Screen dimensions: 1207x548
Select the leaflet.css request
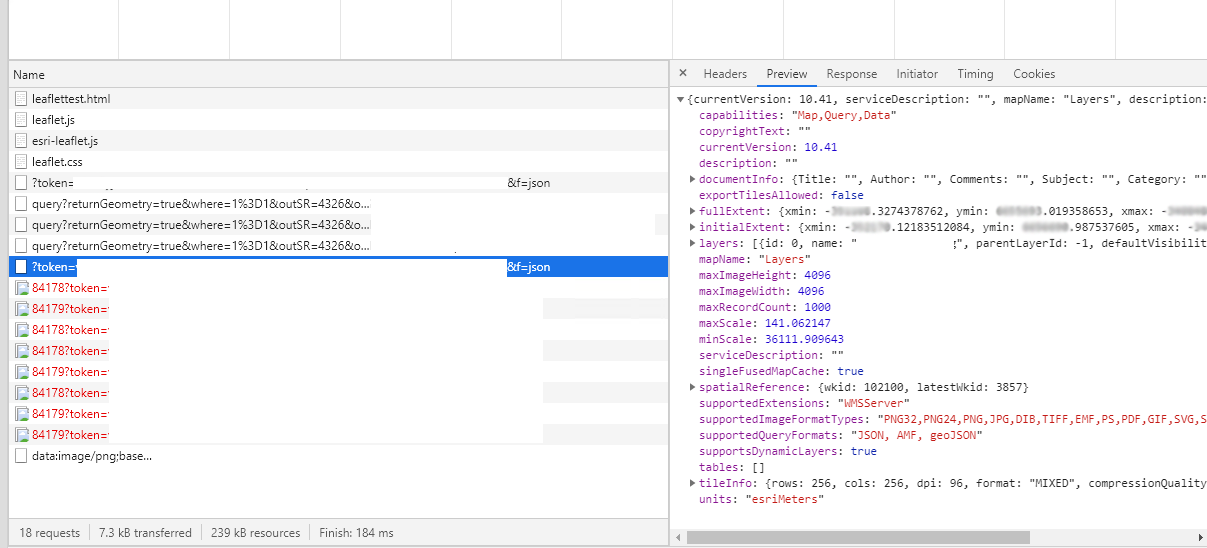tap(339, 162)
